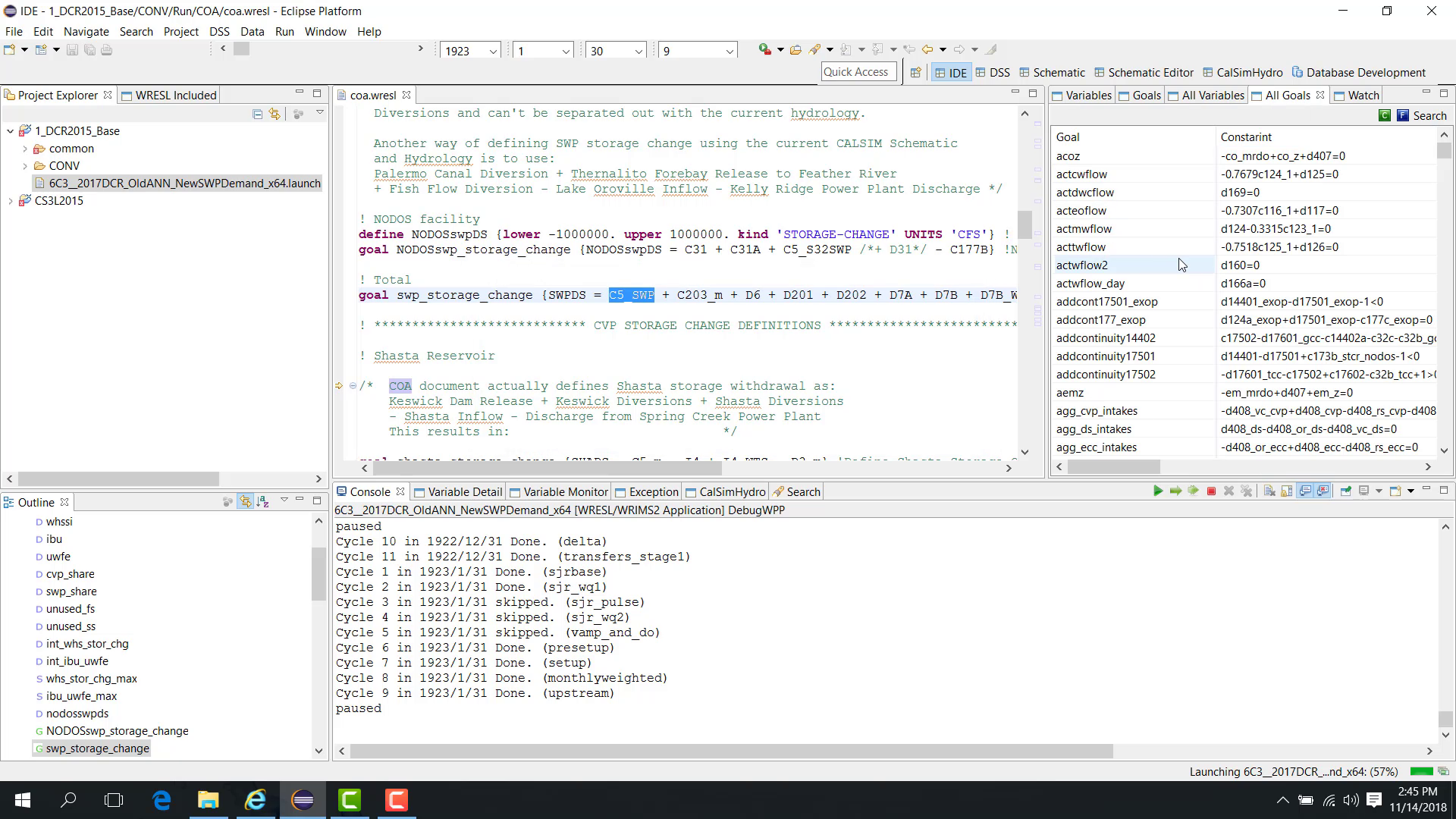The image size is (1456, 819).
Task: Open the year 1923 dropdown
Action: (493, 51)
